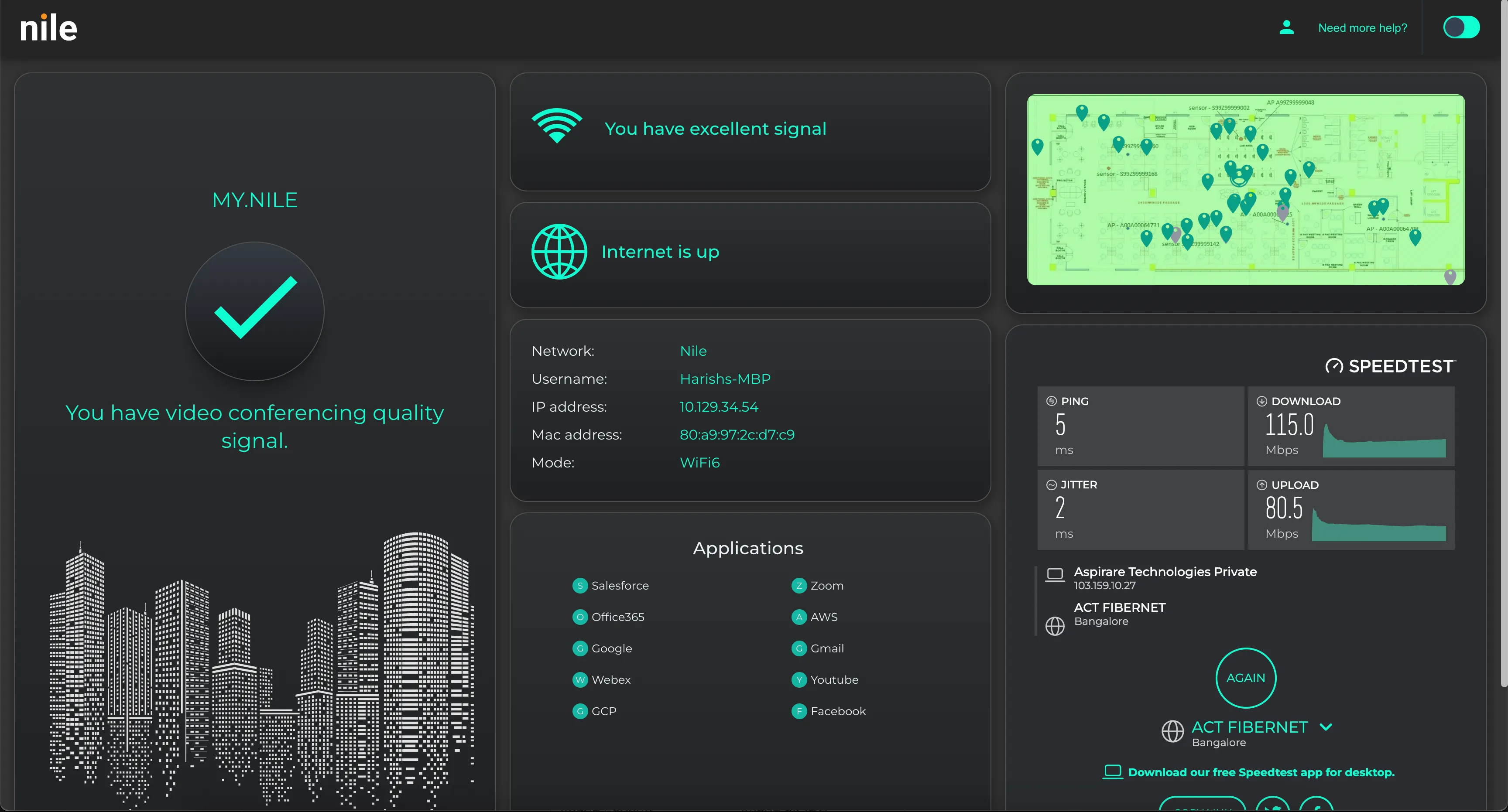Click the Mode value WiFi6

699,463
